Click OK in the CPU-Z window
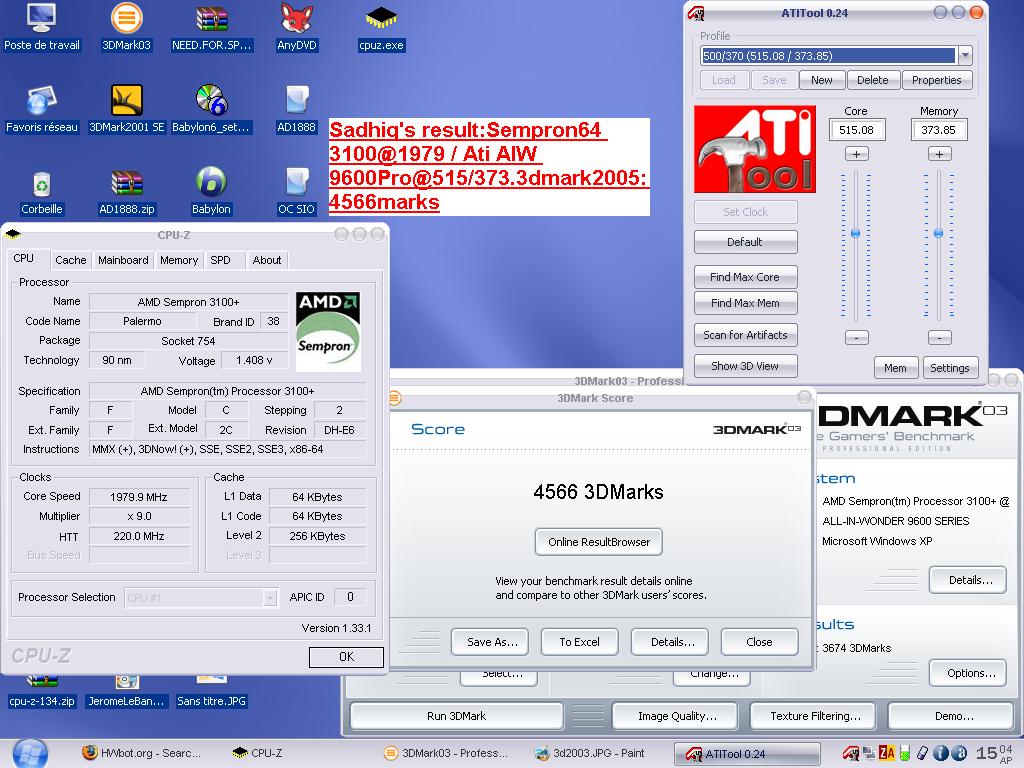This screenshot has width=1024, height=768. point(346,657)
